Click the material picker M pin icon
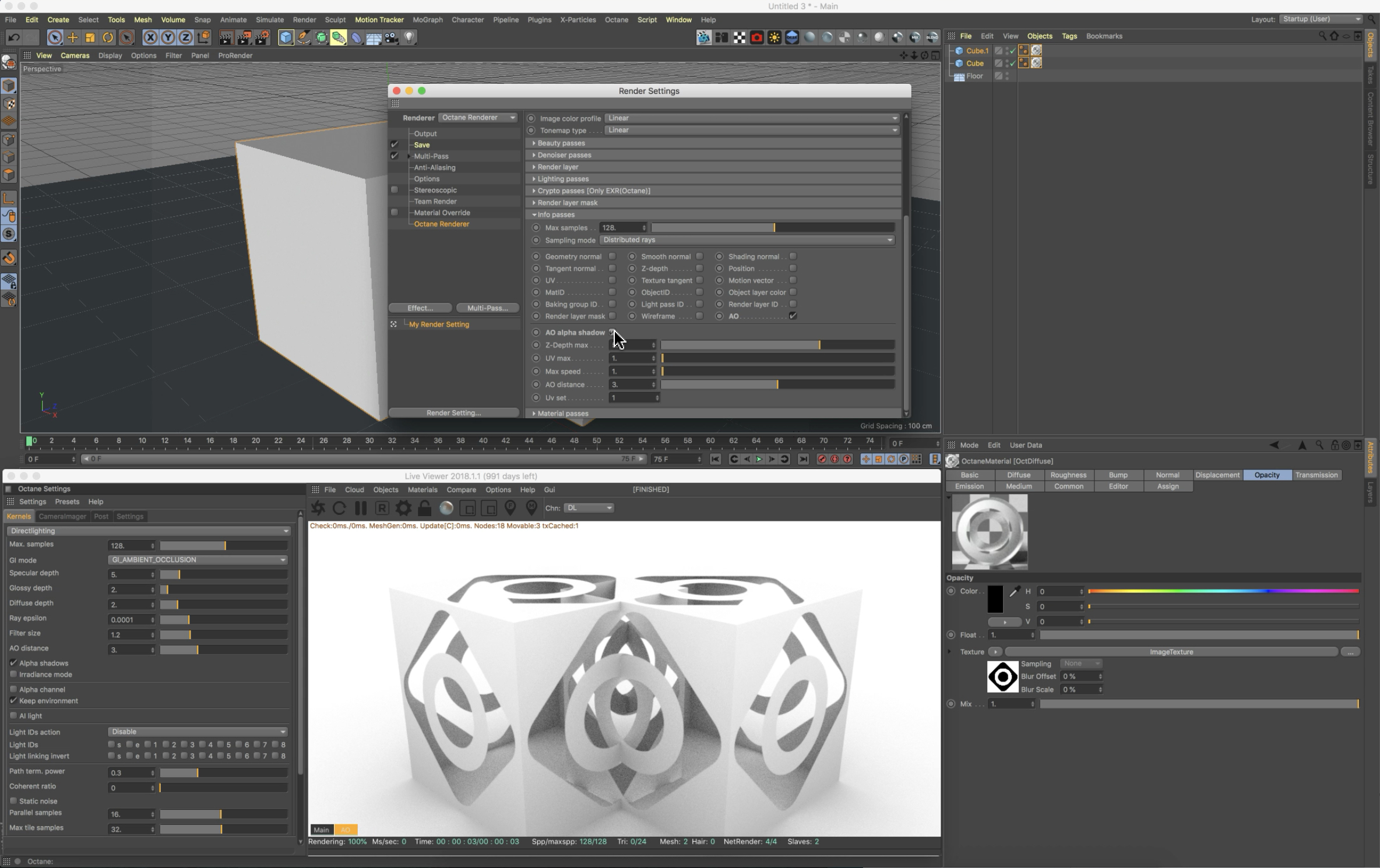 pos(531,508)
